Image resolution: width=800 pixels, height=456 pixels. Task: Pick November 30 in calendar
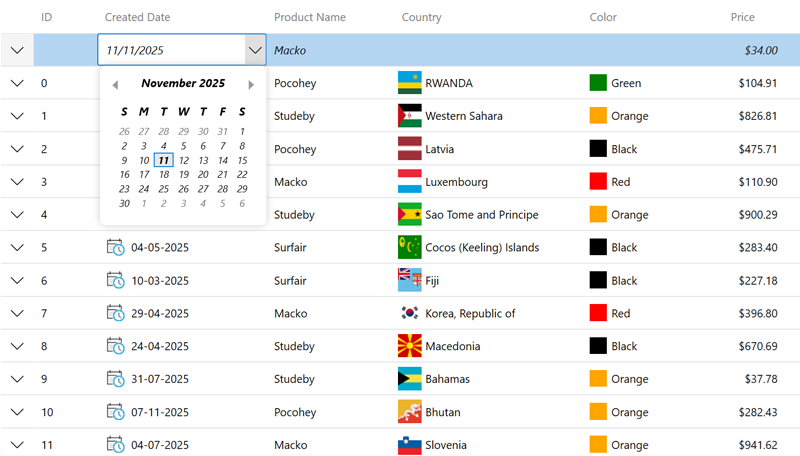[x=124, y=203]
